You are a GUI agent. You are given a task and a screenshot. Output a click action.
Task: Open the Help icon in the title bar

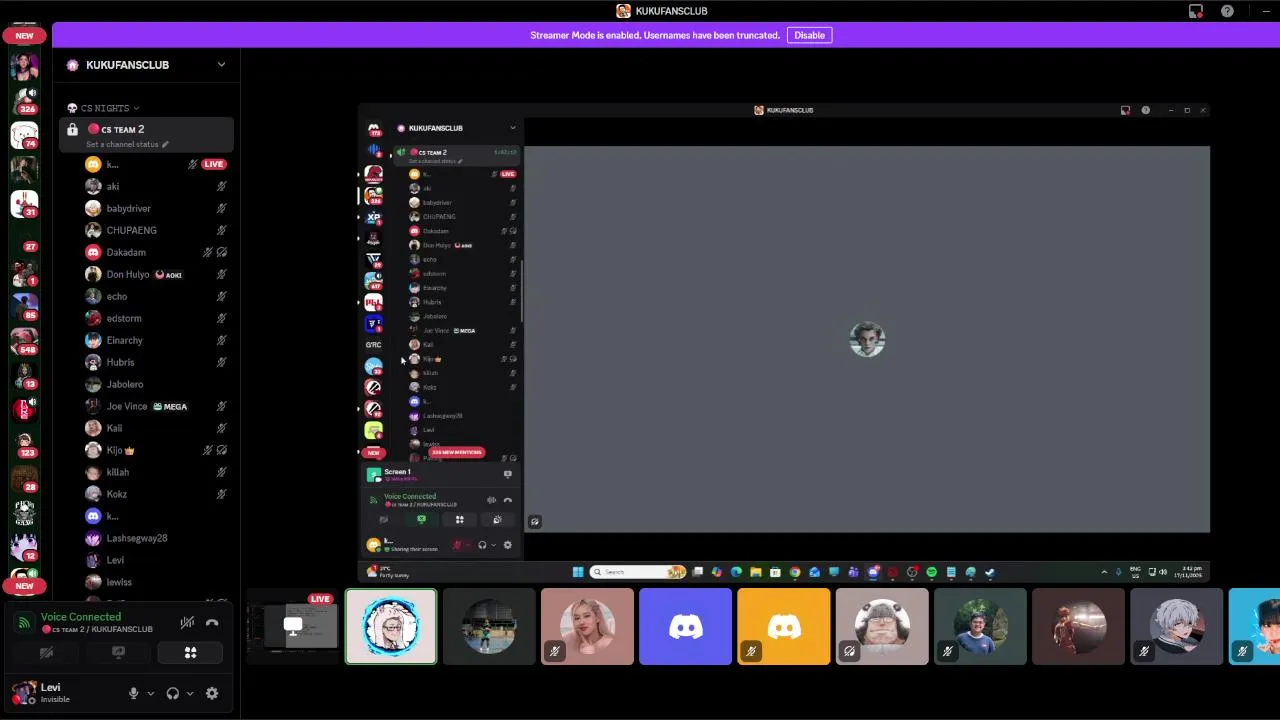click(1227, 11)
